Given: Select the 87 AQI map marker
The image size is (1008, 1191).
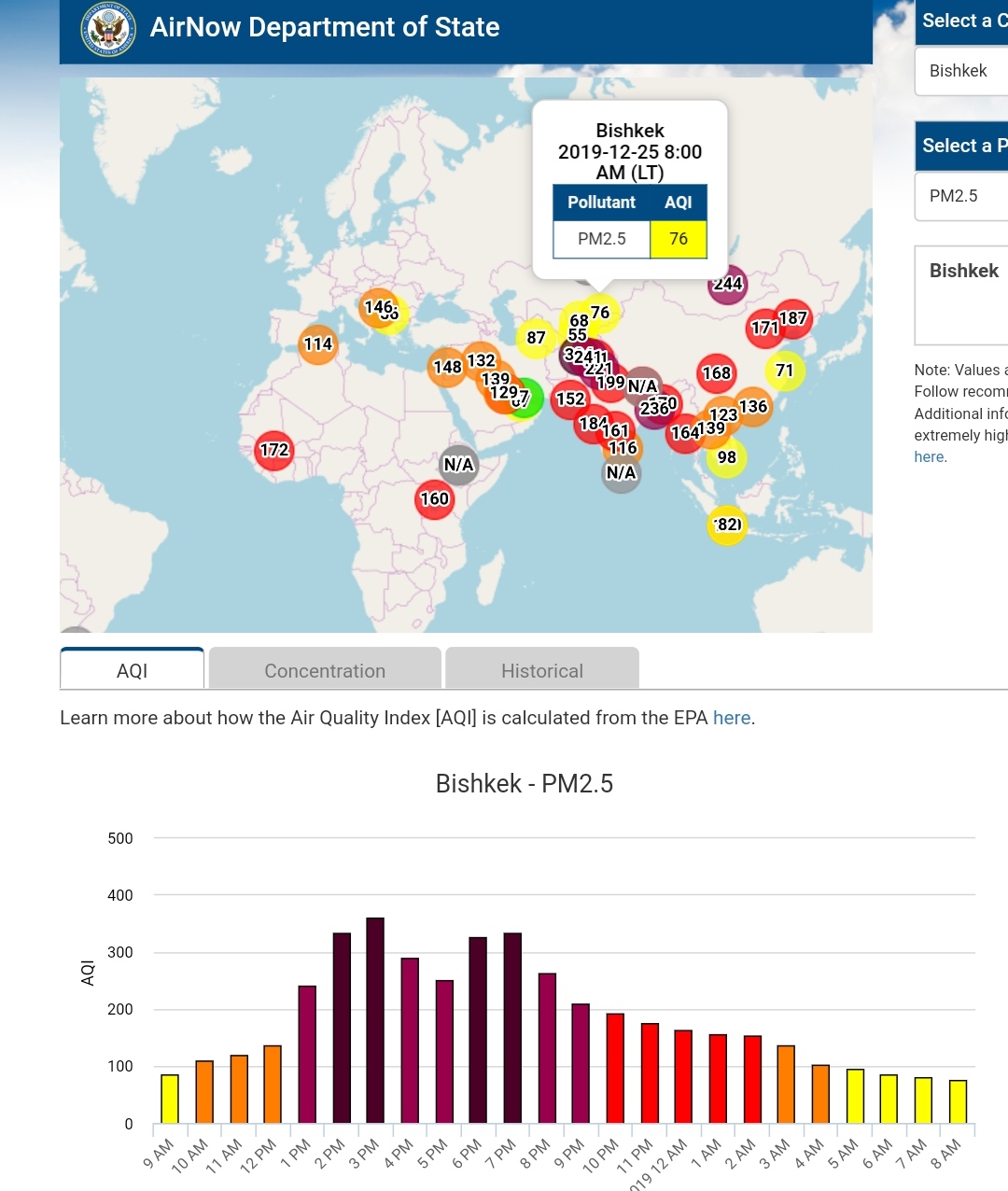Looking at the screenshot, I should click(x=536, y=338).
